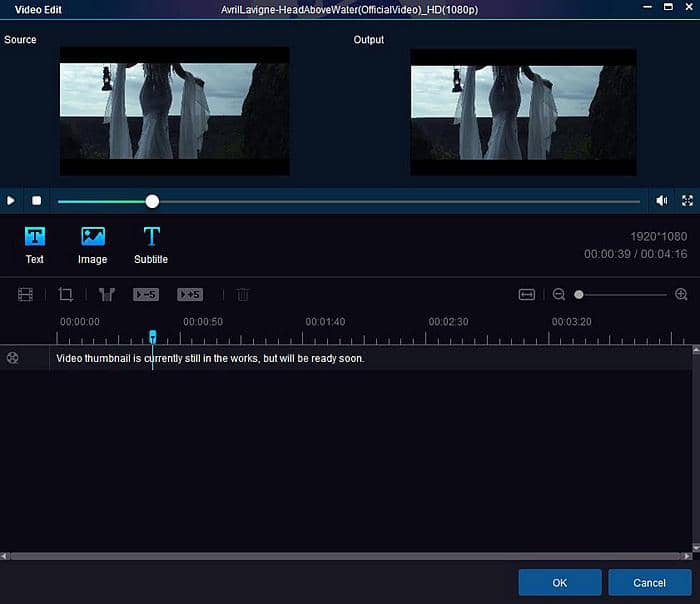Click the Cancel button
The image size is (700, 604).
[x=649, y=582]
